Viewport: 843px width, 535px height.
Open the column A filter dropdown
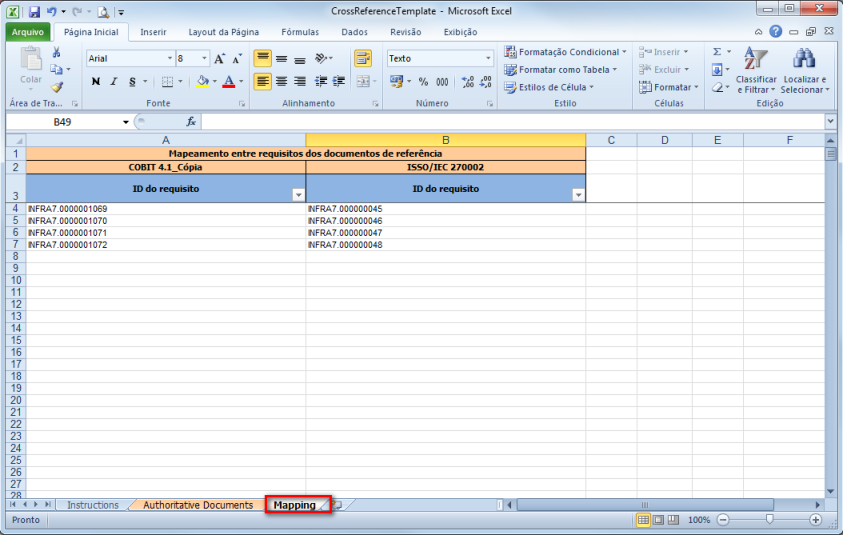coord(298,195)
